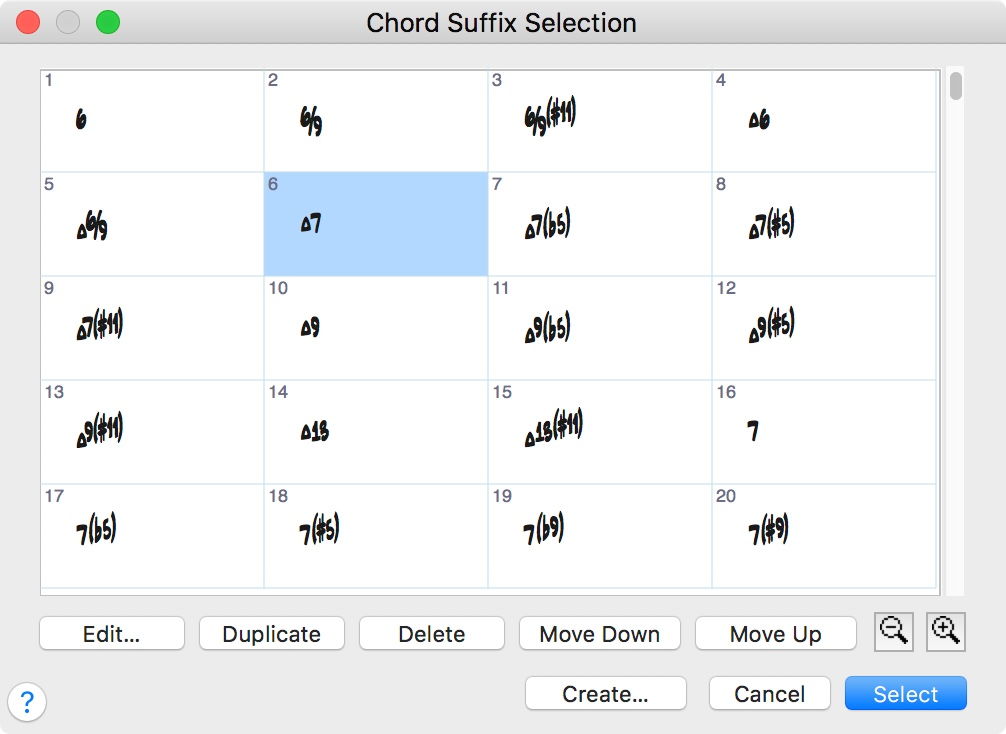
Task: Click the Move Down button
Action: point(600,634)
